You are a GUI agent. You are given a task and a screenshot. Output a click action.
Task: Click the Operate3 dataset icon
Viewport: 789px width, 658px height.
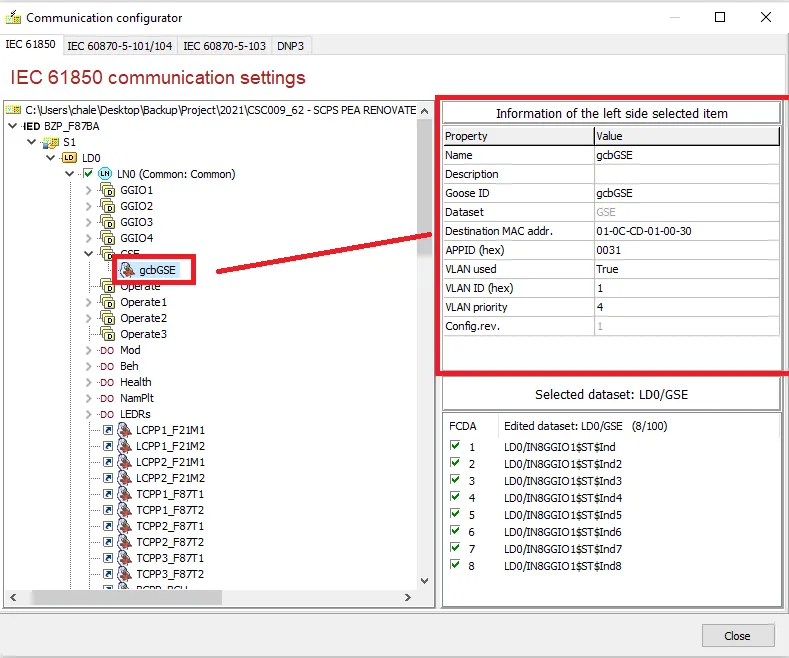107,334
